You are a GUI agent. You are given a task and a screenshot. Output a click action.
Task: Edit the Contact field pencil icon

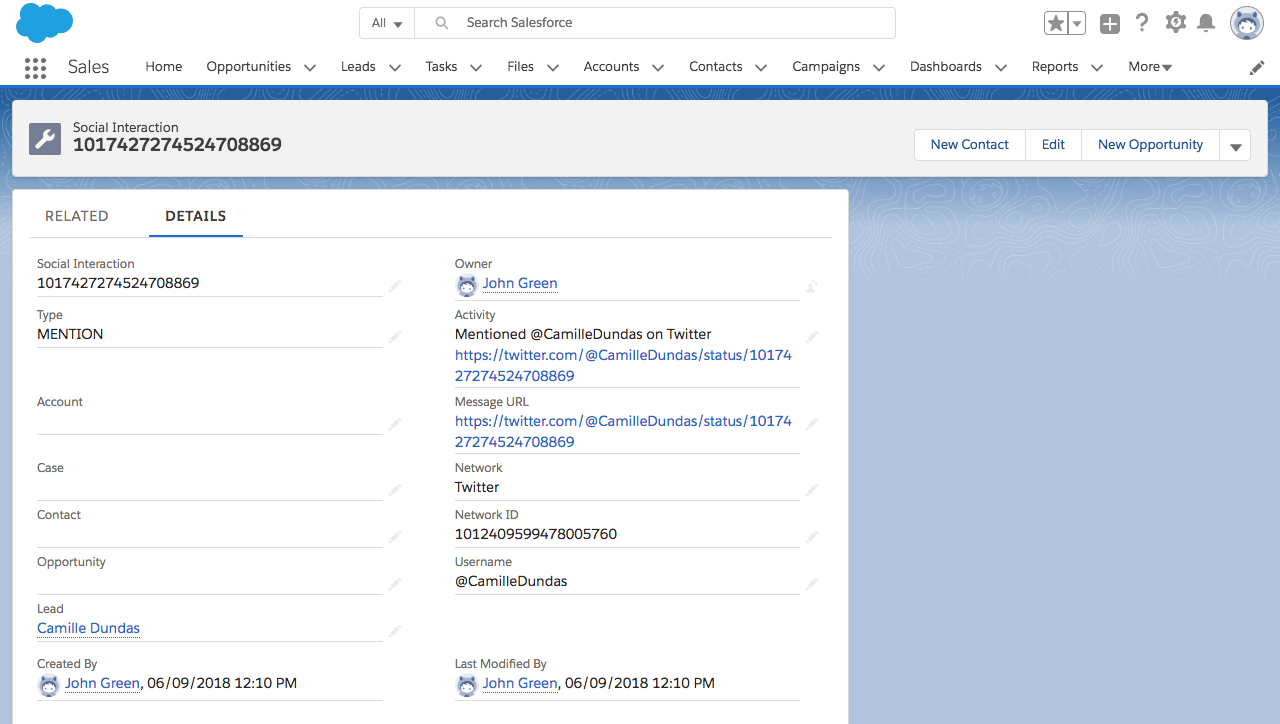click(x=395, y=537)
